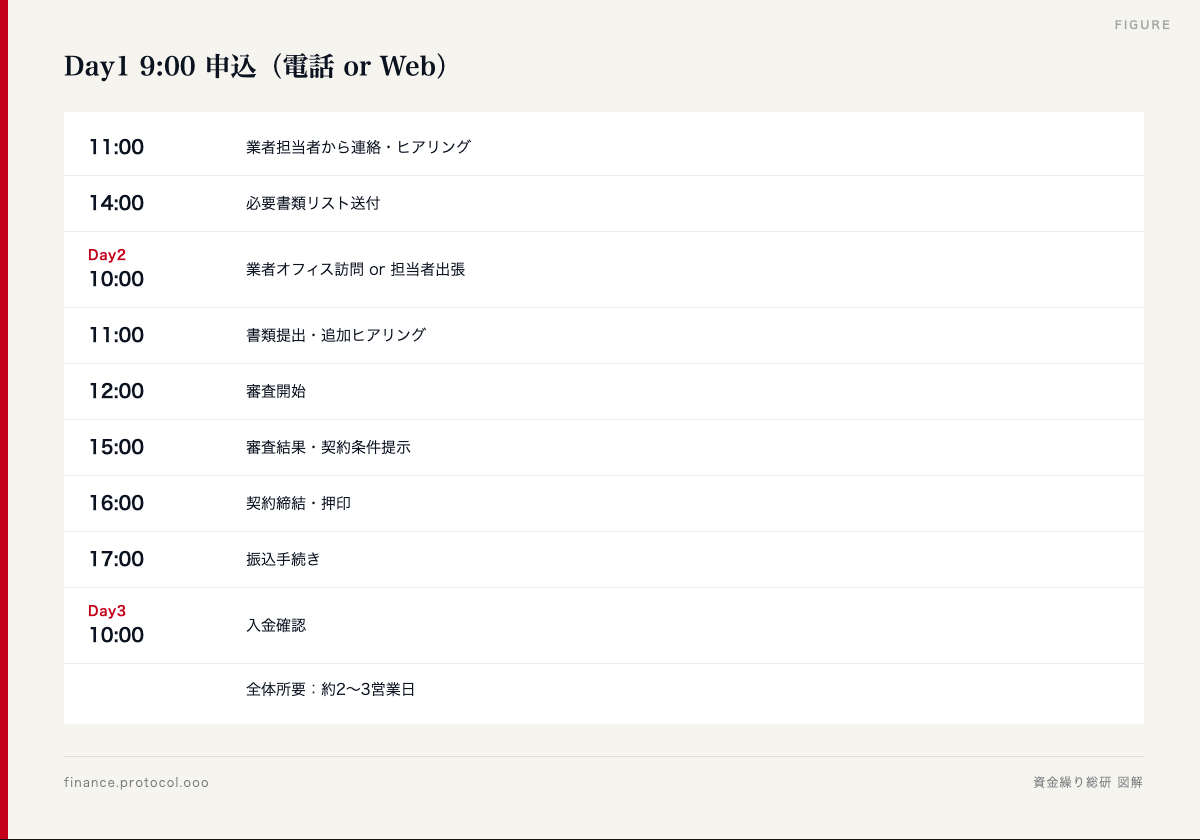Select '入金確認' text
Viewport: 1200px width, 840px height.
click(276, 625)
